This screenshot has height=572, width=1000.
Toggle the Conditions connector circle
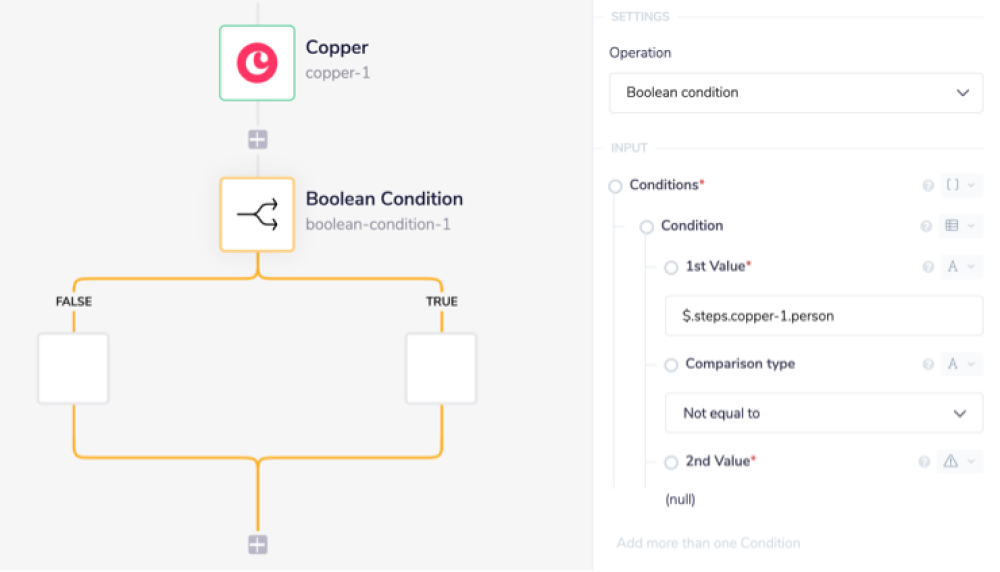tap(616, 186)
